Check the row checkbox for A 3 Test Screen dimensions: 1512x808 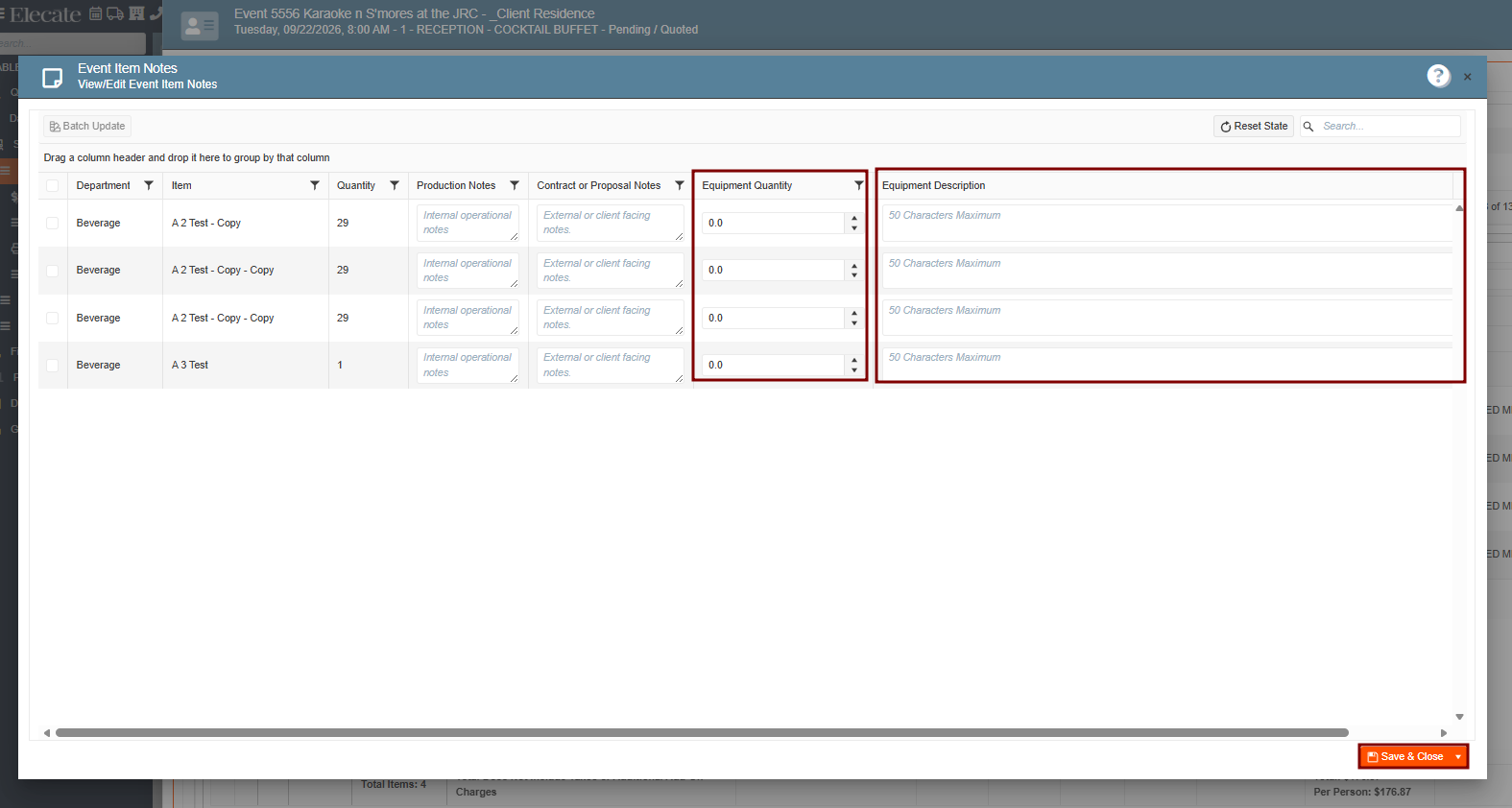[x=53, y=366]
